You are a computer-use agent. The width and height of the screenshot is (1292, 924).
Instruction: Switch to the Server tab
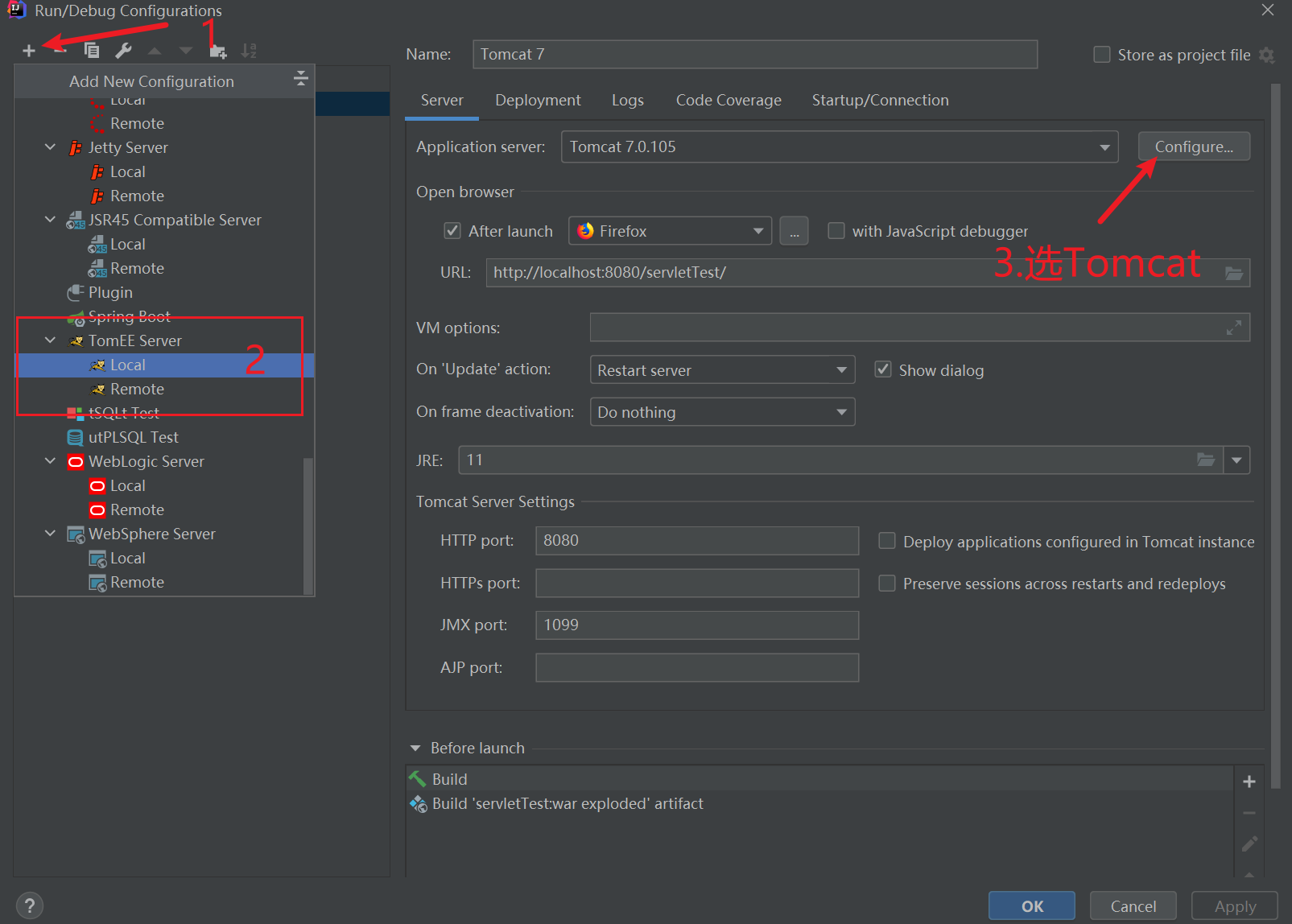click(442, 100)
